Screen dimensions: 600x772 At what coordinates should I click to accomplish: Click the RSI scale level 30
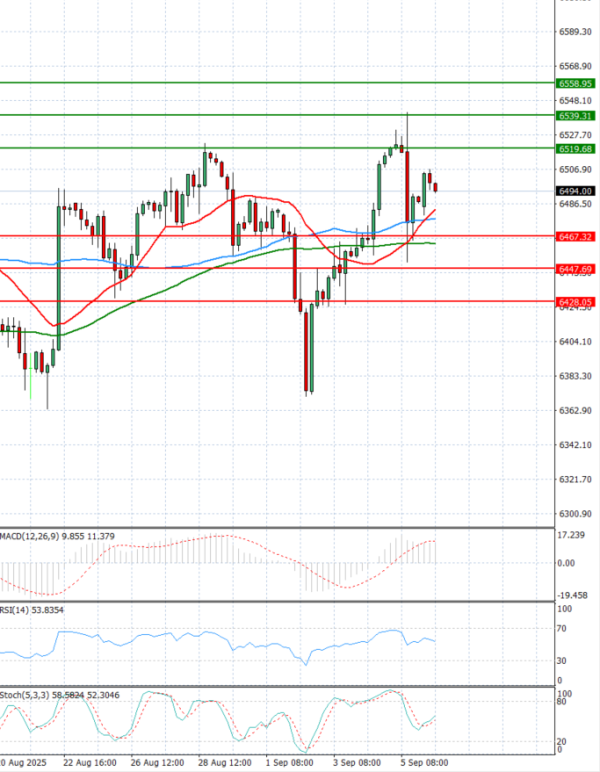[562, 661]
